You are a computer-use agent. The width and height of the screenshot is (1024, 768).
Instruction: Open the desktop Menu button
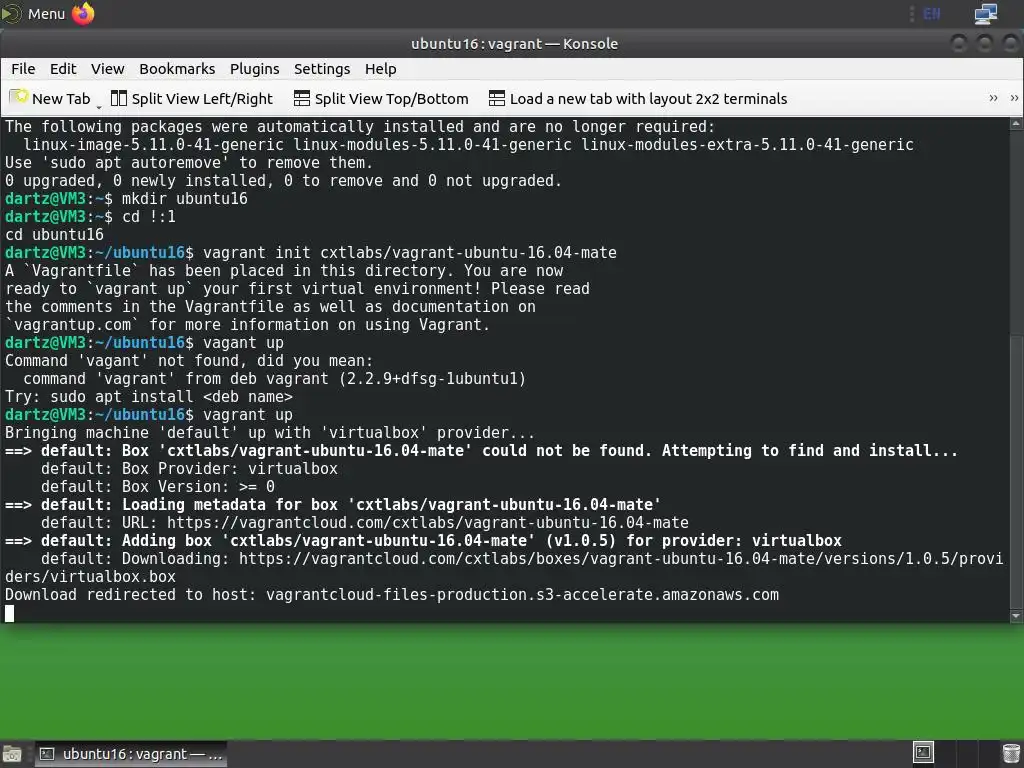click(x=34, y=14)
